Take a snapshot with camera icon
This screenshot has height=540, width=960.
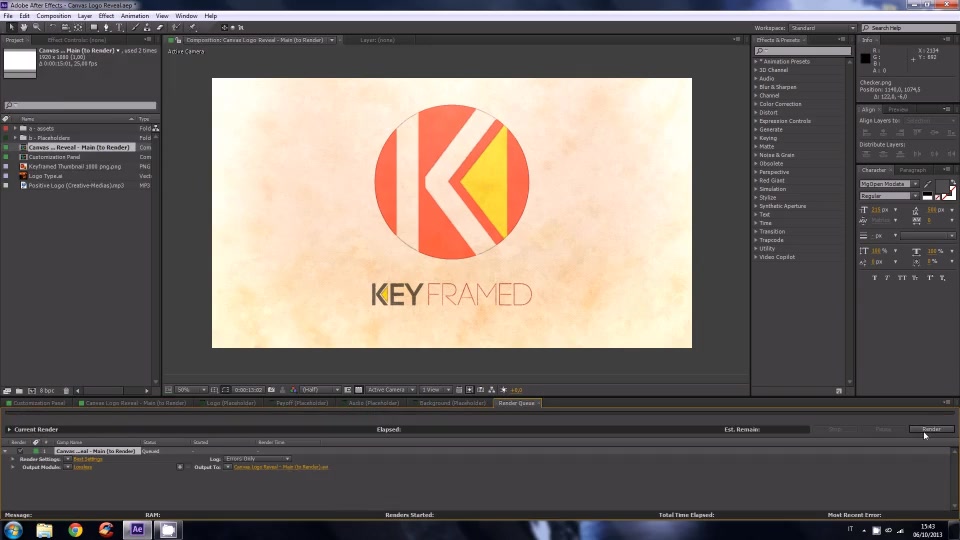[x=271, y=390]
